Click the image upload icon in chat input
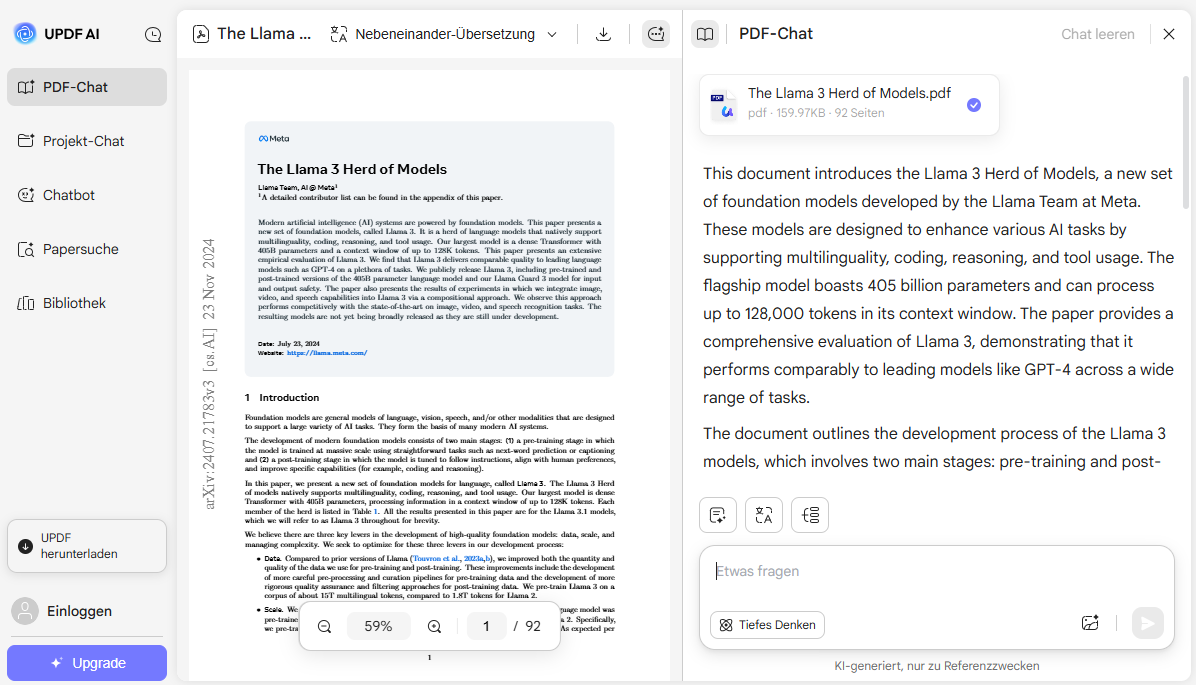The height and width of the screenshot is (685, 1196). (1090, 623)
